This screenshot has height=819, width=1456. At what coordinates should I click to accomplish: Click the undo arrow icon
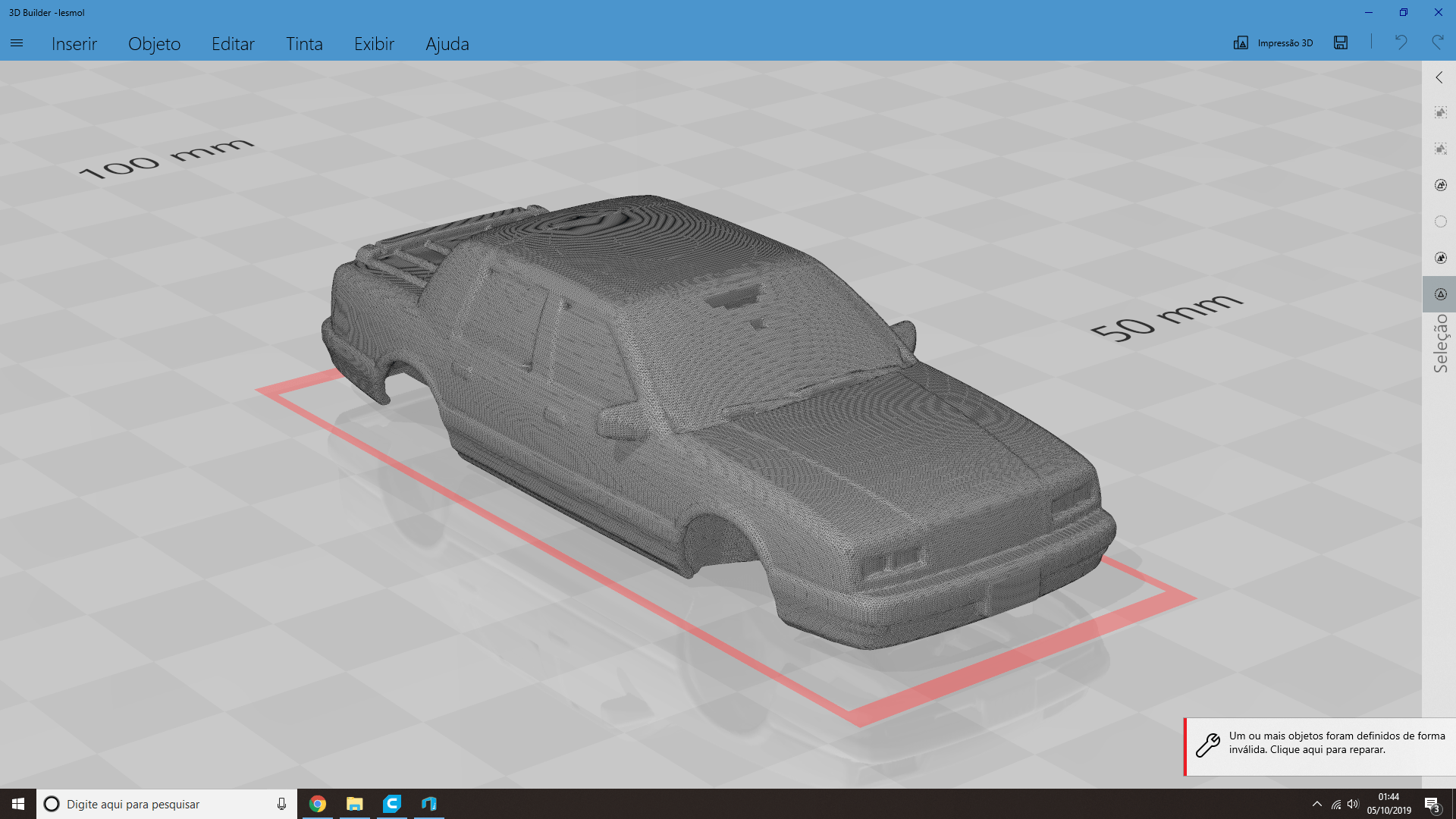click(x=1401, y=42)
